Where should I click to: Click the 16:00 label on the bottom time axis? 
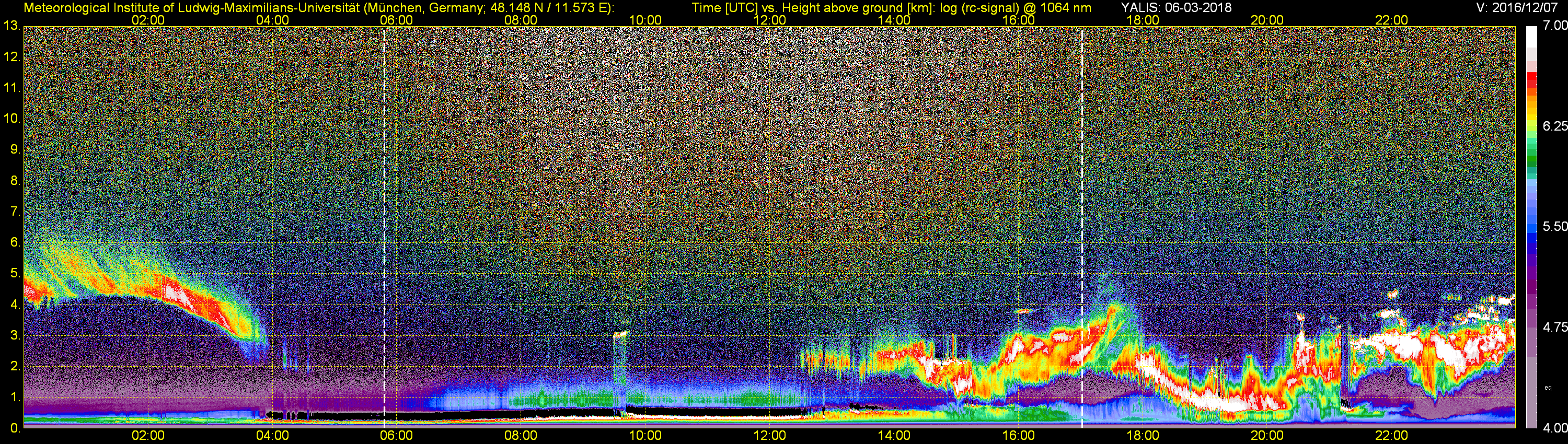pos(1018,436)
